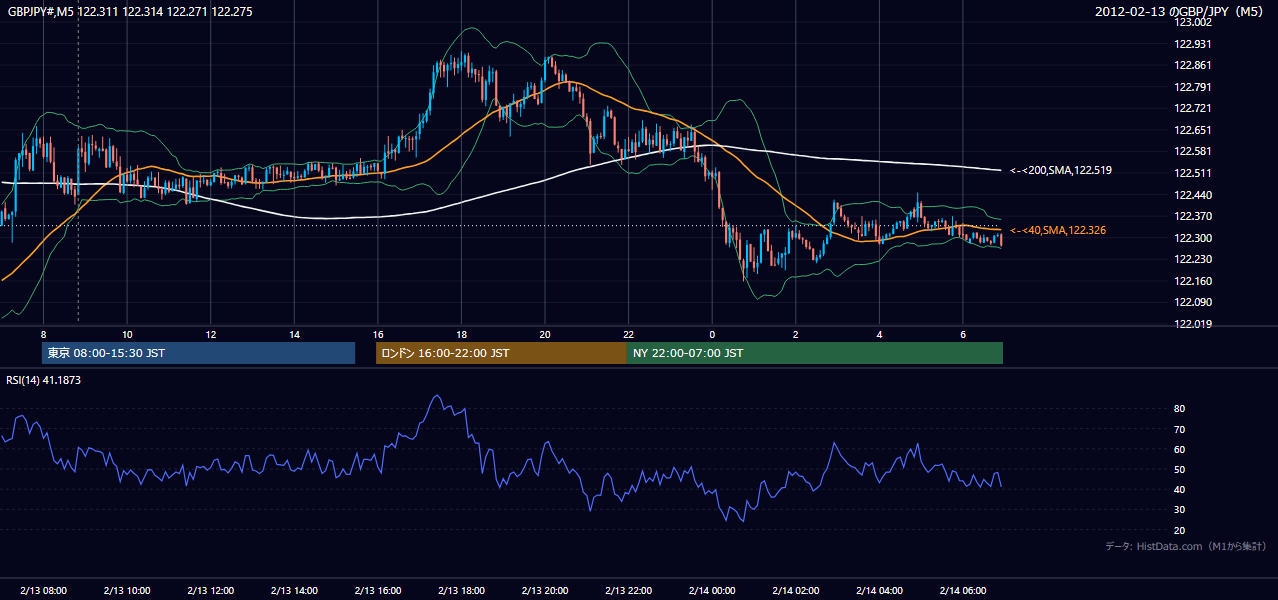1278x600 pixels.
Task: Click hour tick 22 on chart axis
Action: click(x=628, y=333)
